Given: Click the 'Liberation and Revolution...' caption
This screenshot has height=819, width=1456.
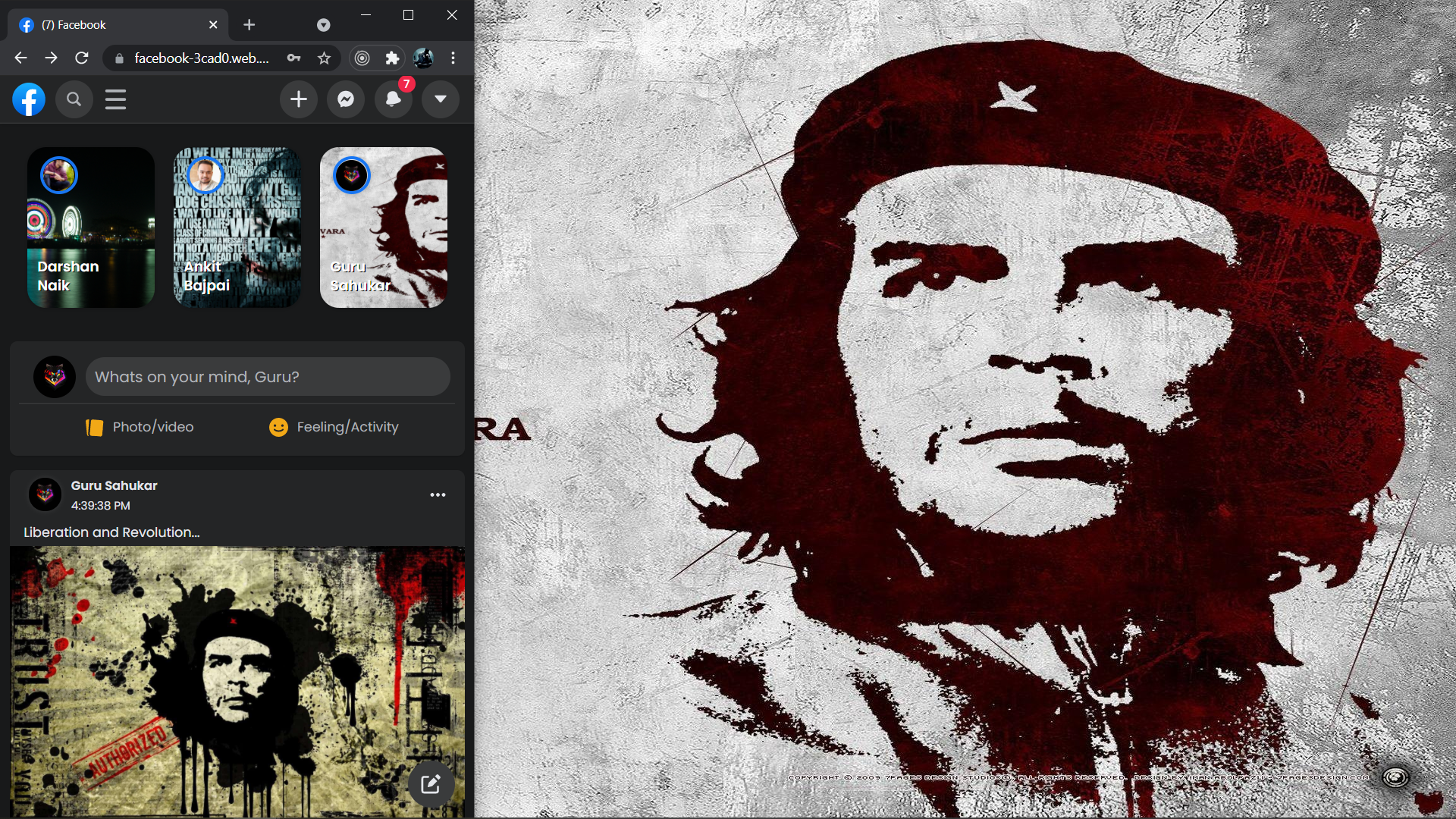Looking at the screenshot, I should pyautogui.click(x=111, y=532).
